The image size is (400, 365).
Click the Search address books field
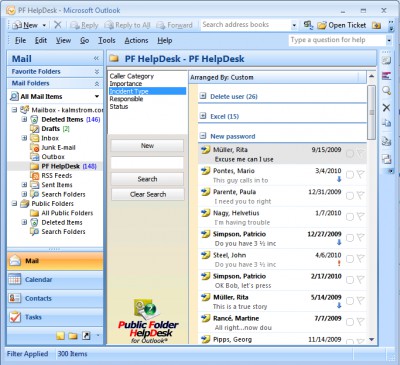(x=245, y=25)
